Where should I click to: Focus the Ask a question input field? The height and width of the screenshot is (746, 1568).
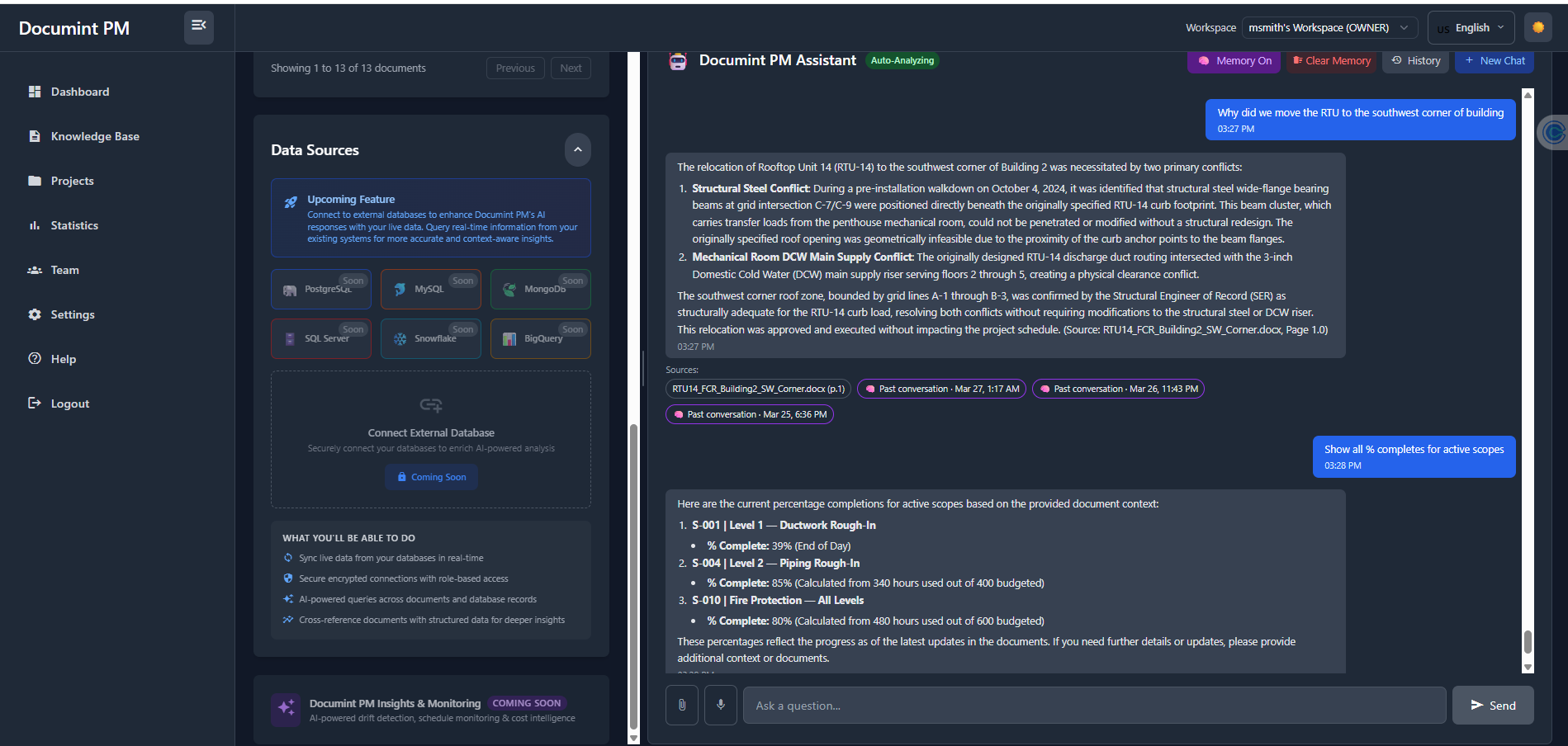[1094, 706]
